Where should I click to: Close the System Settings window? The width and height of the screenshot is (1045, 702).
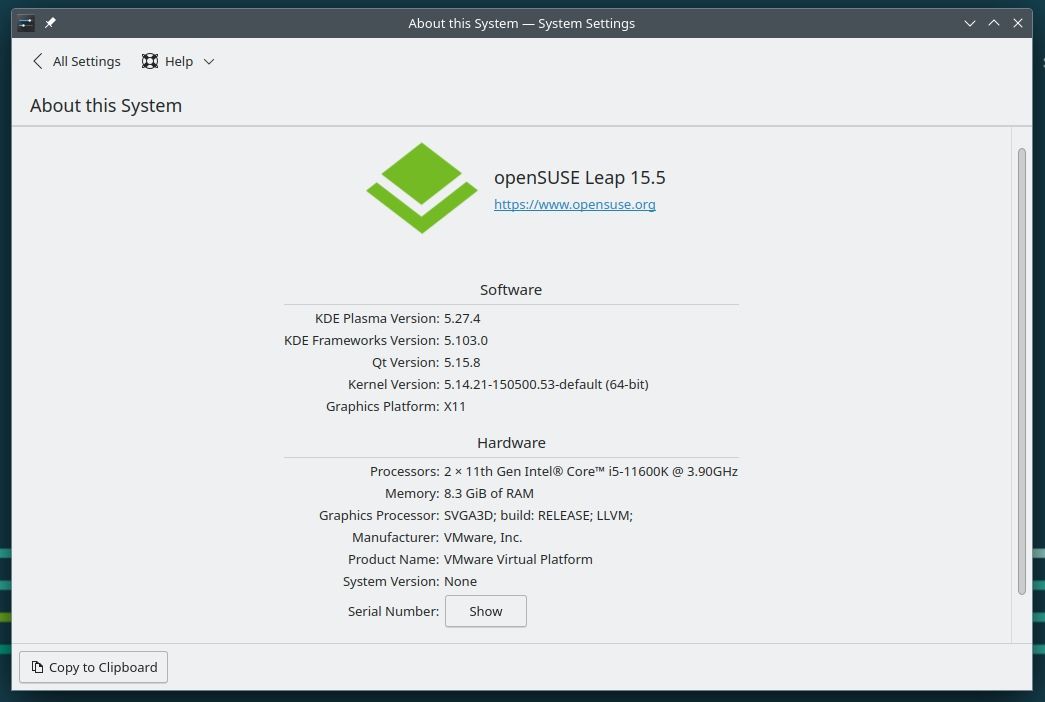(1018, 23)
